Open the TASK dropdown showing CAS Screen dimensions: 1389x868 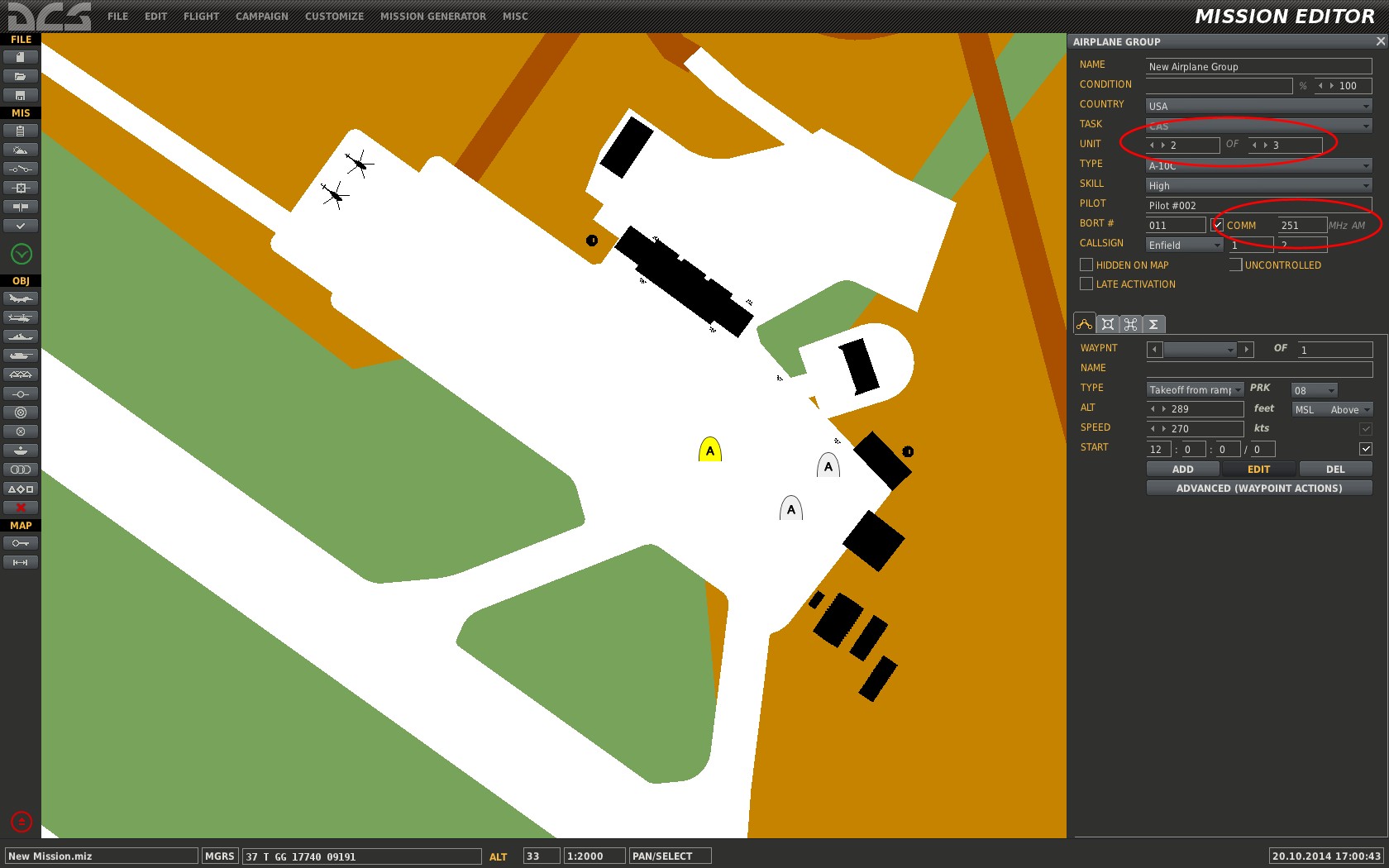(1258, 126)
